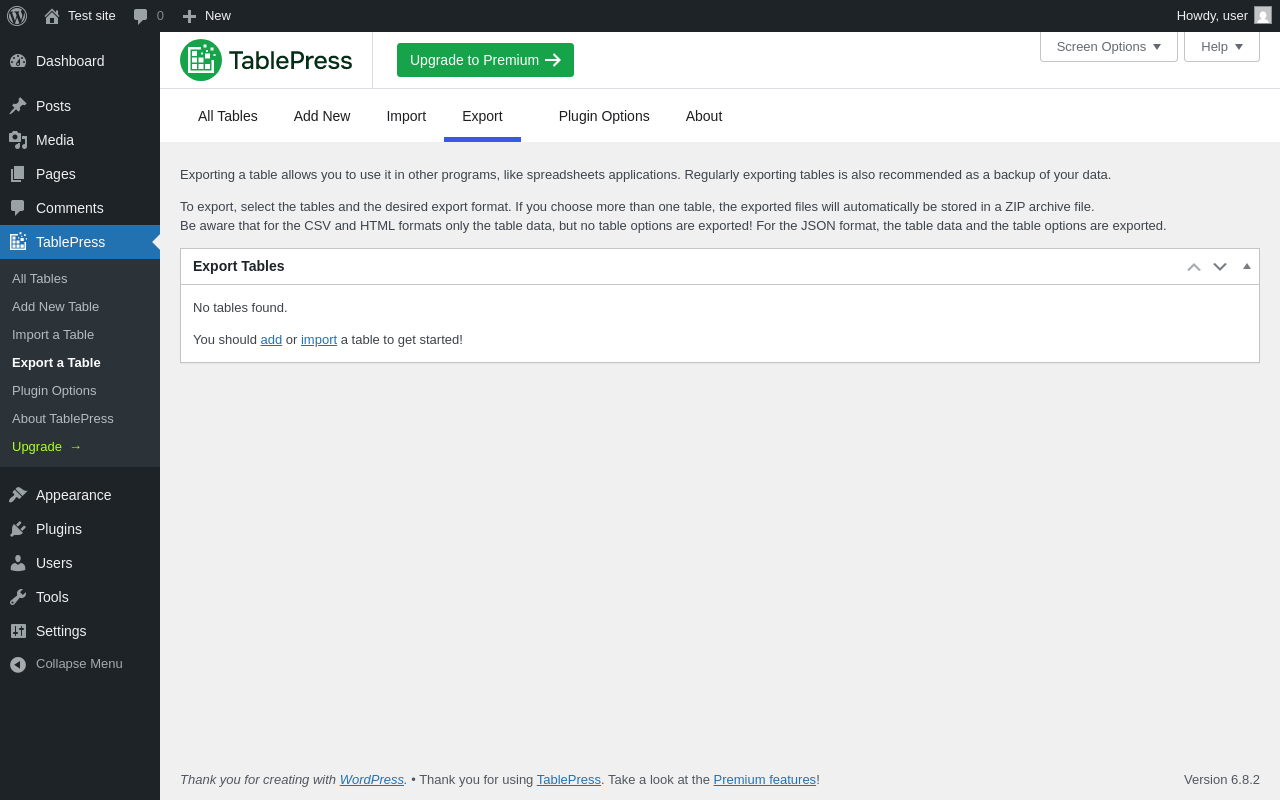The width and height of the screenshot is (1280, 800).
Task: Click the TablePress green logo
Action: (x=266, y=60)
